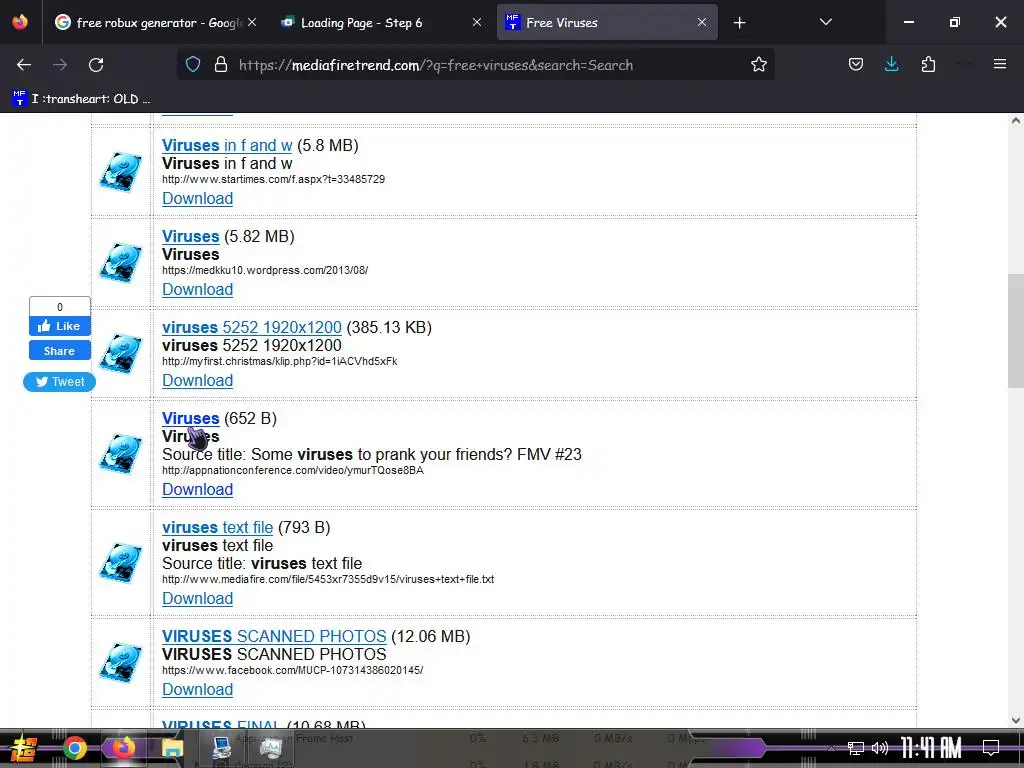Click disk icon for viruses text file
The width and height of the screenshot is (1024, 768).
click(120, 562)
